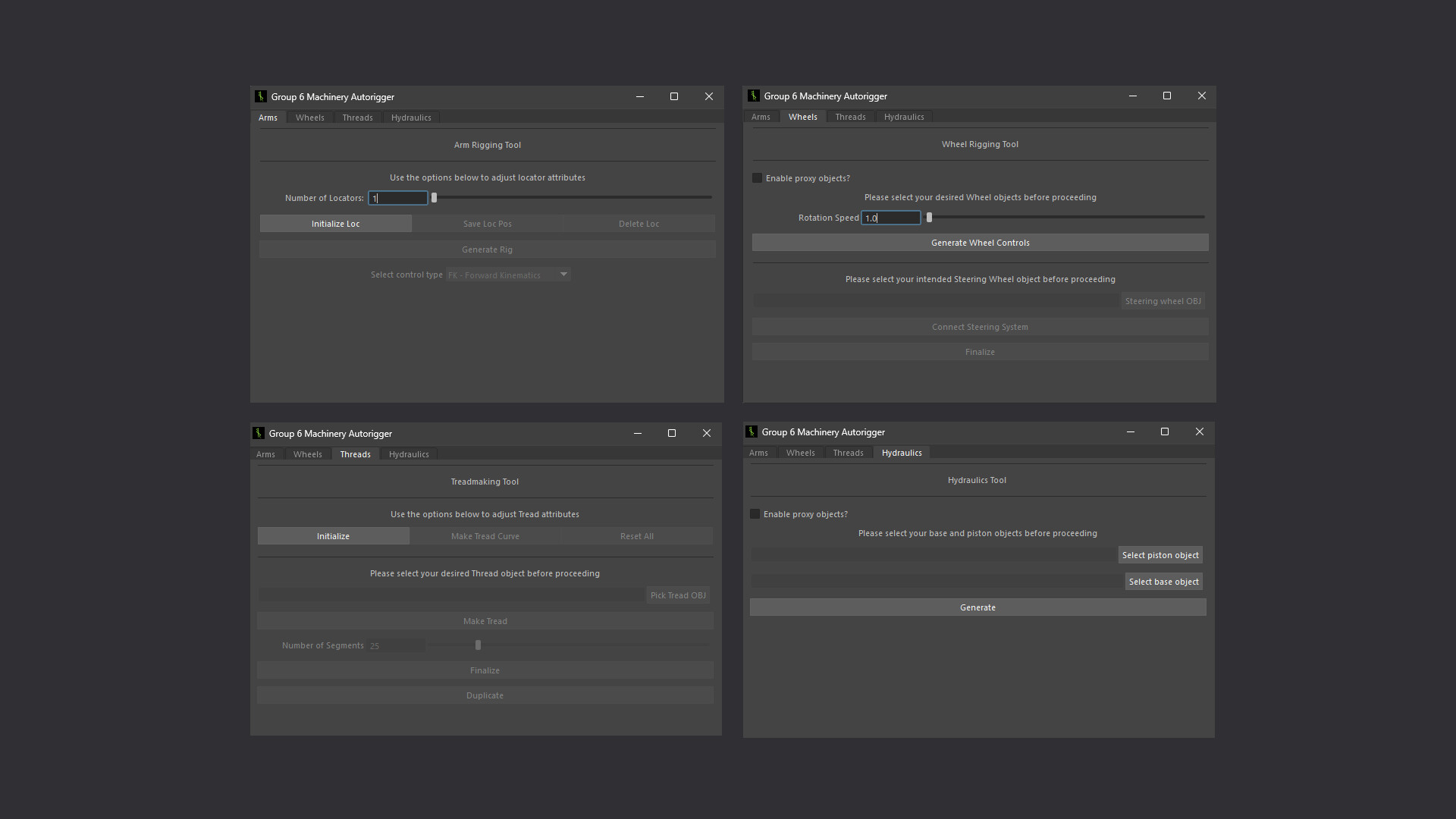The width and height of the screenshot is (1456, 819).
Task: Click the Rotation Speed slider handle
Action: point(929,218)
